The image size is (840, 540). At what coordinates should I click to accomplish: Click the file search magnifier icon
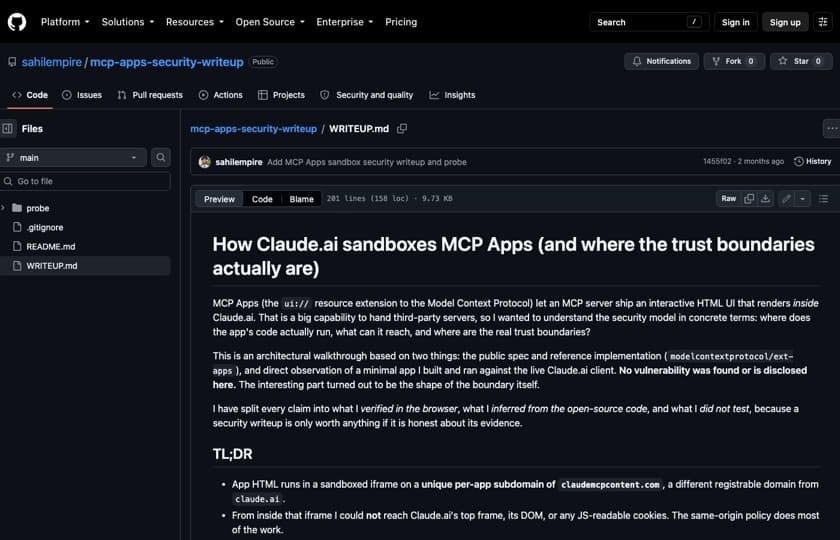161,158
